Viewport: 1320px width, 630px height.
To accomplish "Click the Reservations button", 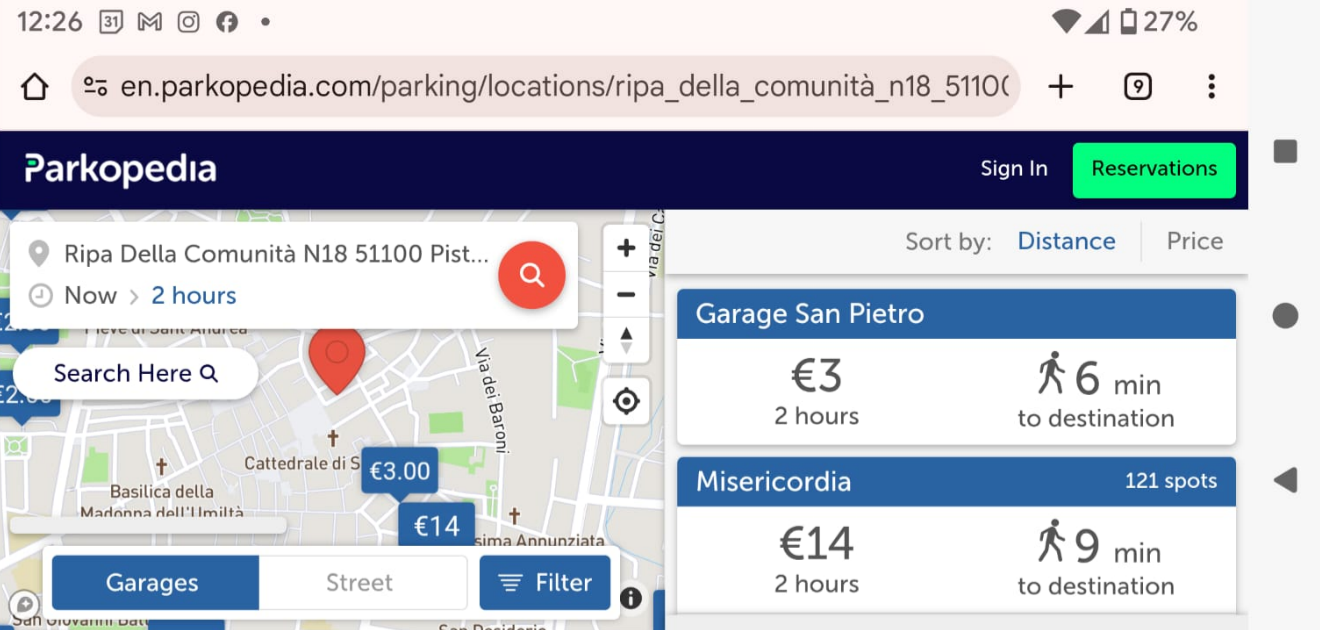I will [1154, 169].
